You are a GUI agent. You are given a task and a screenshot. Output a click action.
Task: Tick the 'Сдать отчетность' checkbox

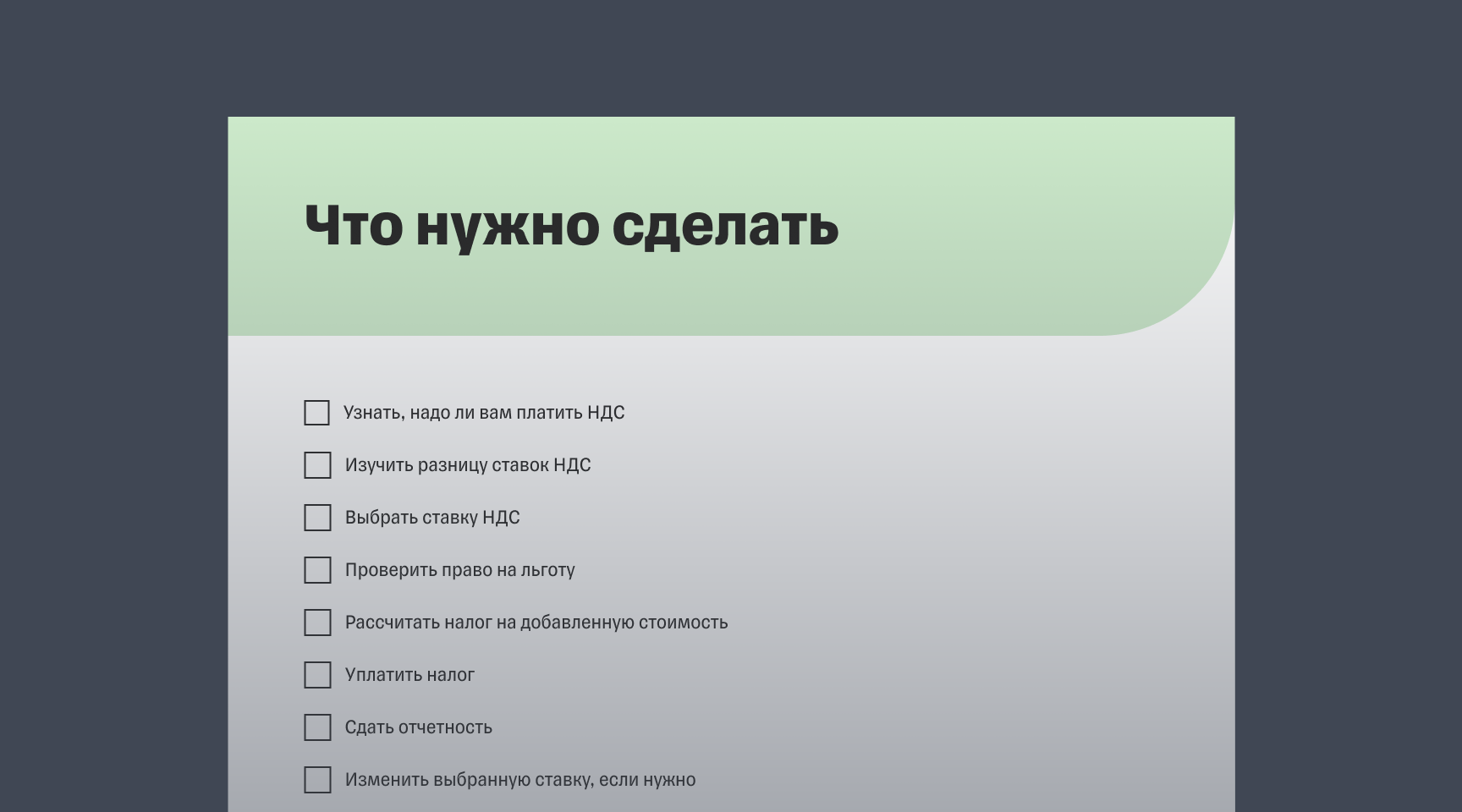[317, 727]
